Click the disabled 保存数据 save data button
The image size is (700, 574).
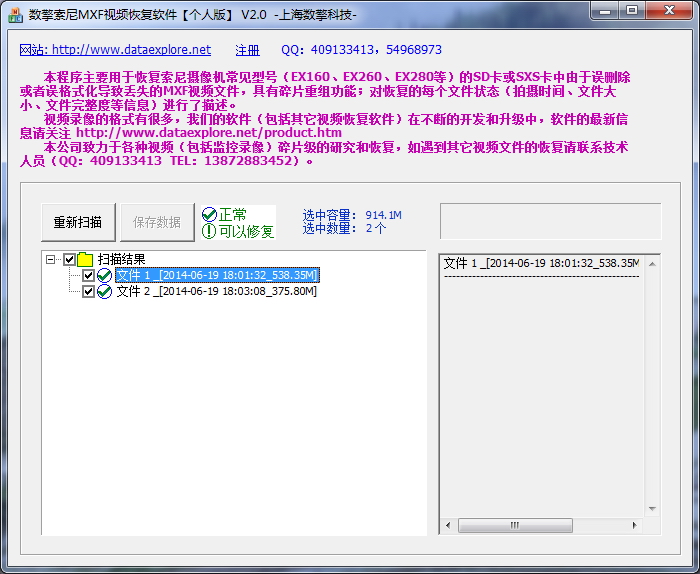[x=157, y=222]
